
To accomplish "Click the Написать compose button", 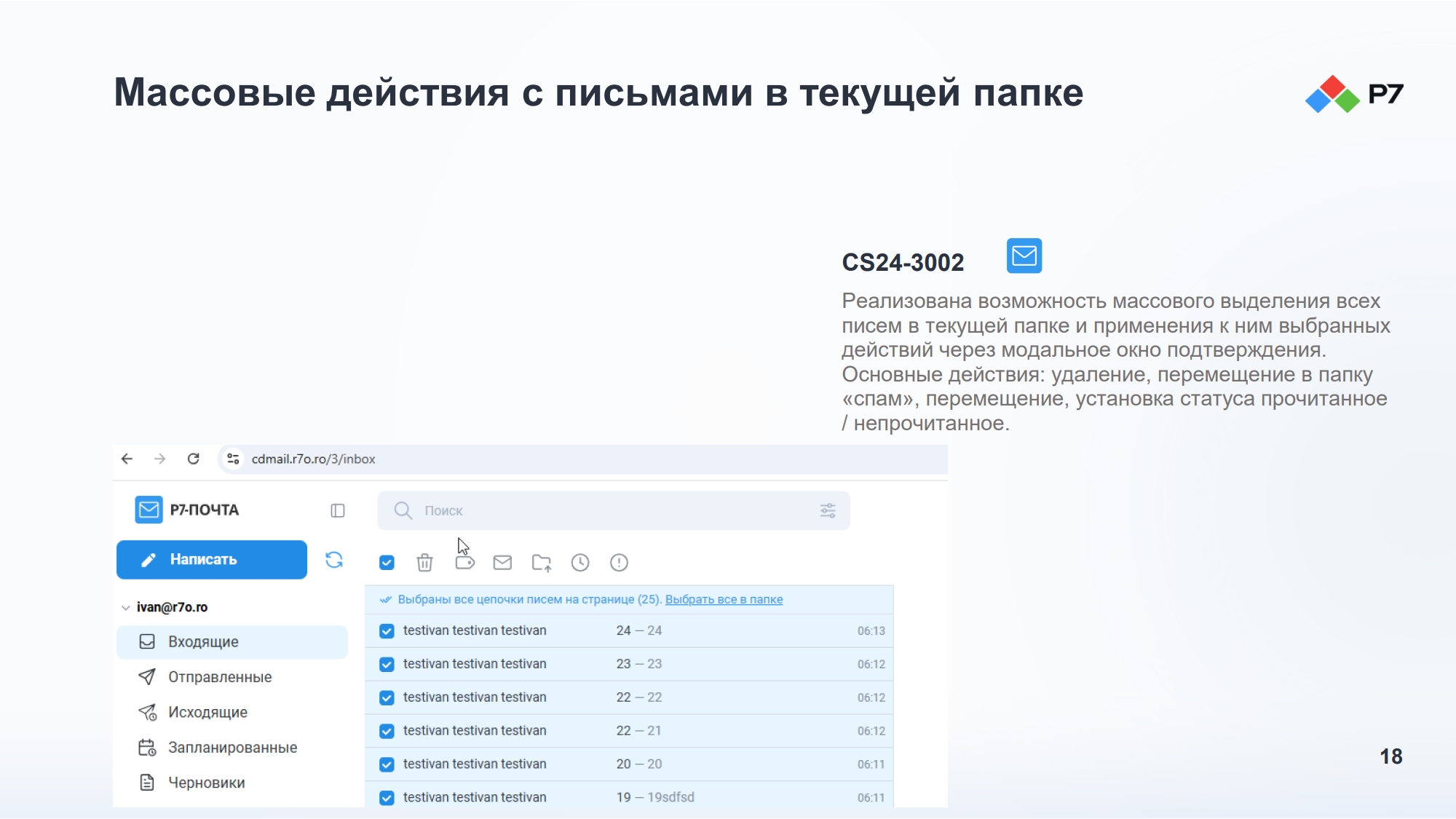I will point(212,560).
